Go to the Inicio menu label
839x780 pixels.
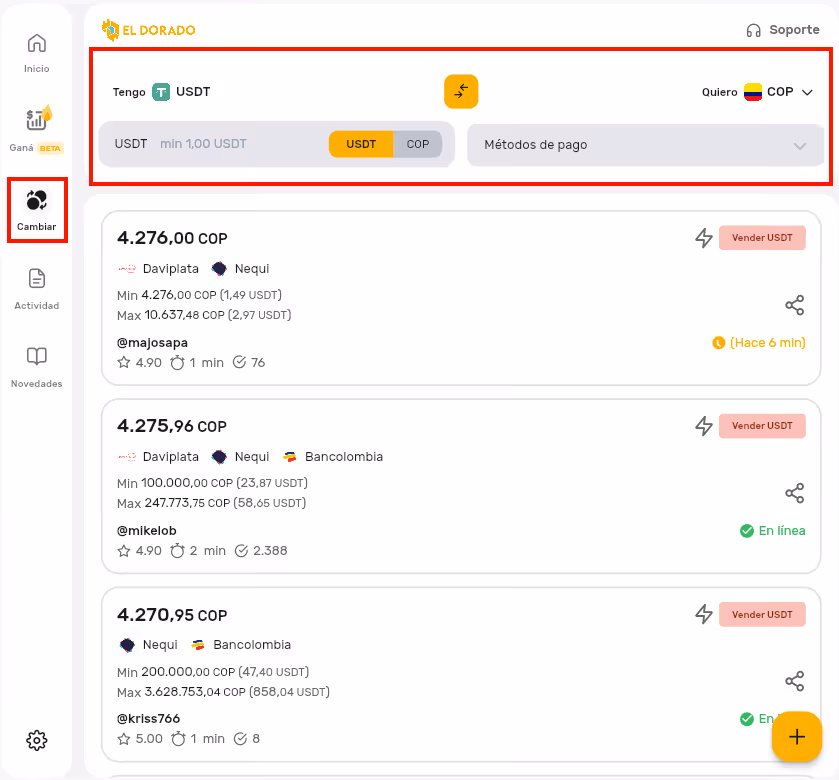[x=36, y=69]
